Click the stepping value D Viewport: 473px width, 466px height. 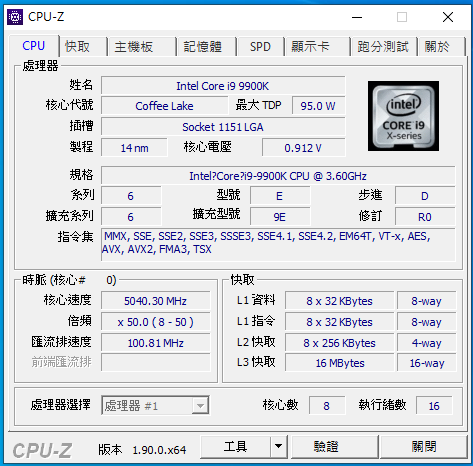425,196
